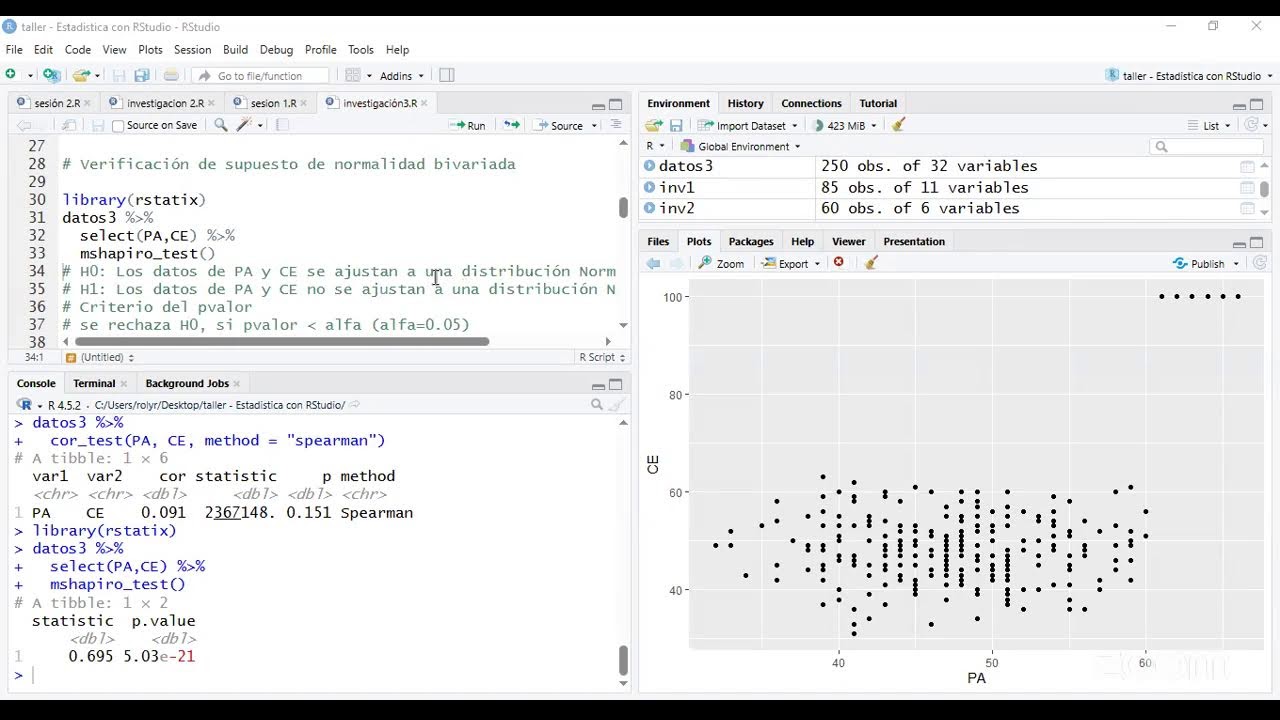Click the Environment search box
Image resolution: width=1280 pixels, height=720 pixels.
pos(1208,146)
